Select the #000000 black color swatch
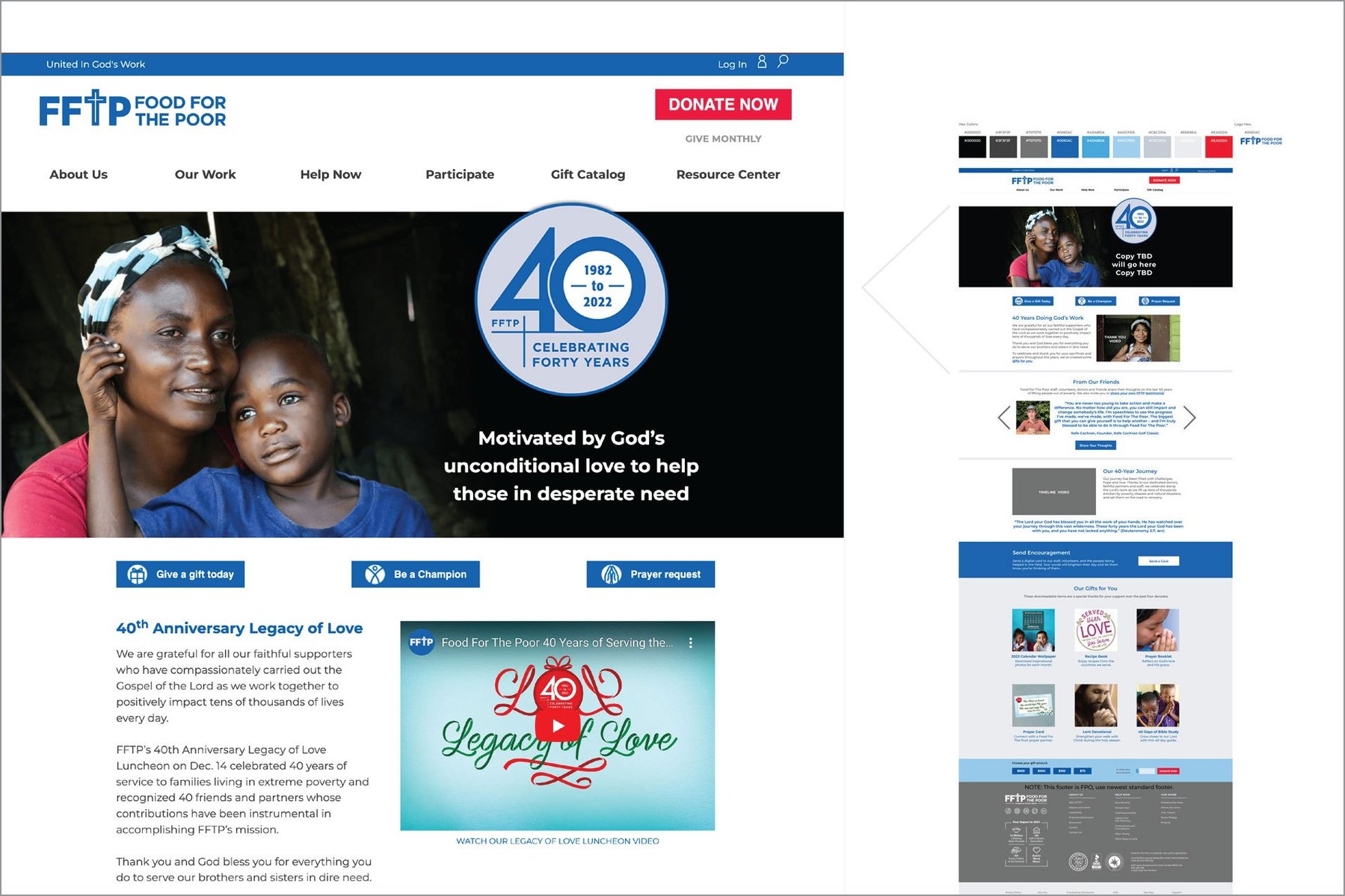The width and height of the screenshot is (1345, 896). tap(973, 146)
